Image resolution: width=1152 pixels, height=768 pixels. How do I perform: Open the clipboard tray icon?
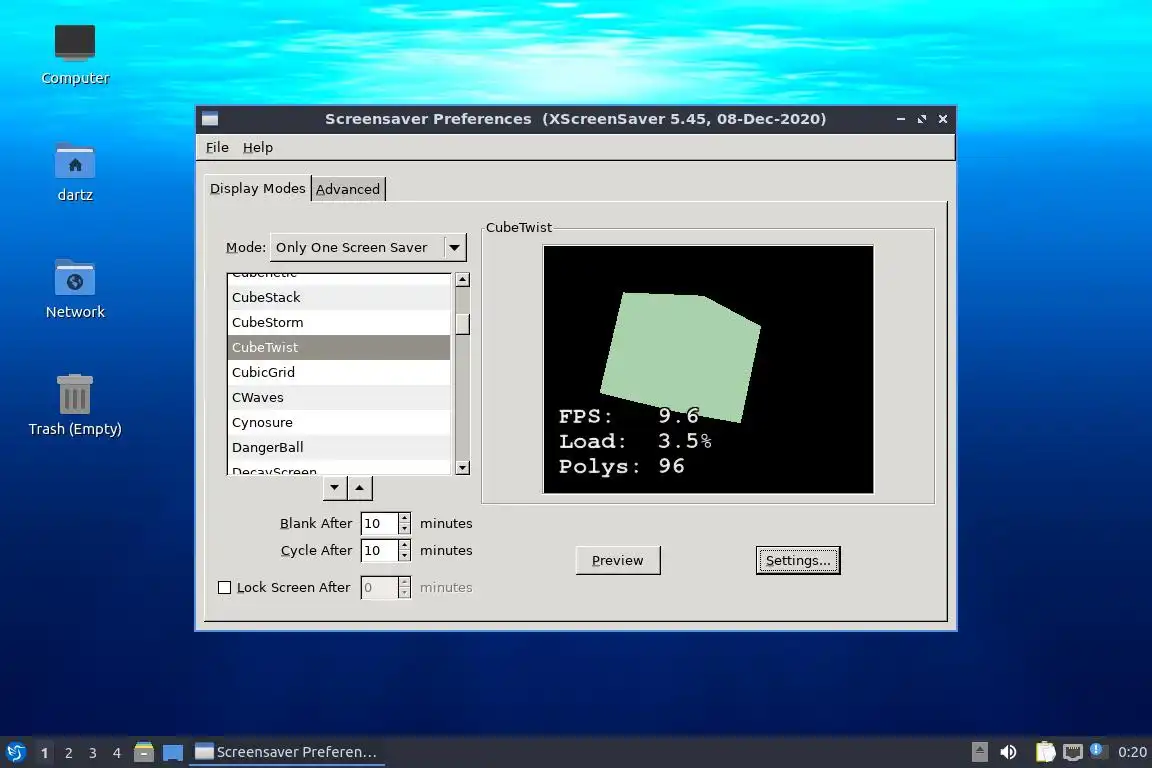coord(1045,752)
